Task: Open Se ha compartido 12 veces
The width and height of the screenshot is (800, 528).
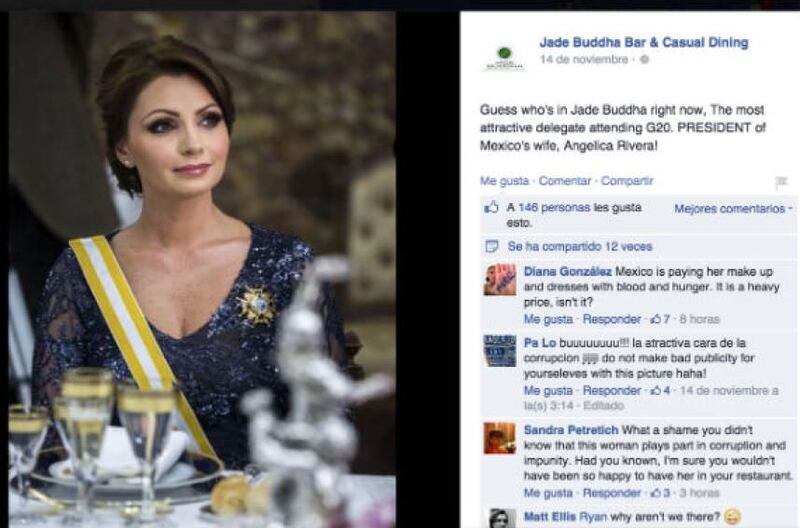Action: point(580,246)
